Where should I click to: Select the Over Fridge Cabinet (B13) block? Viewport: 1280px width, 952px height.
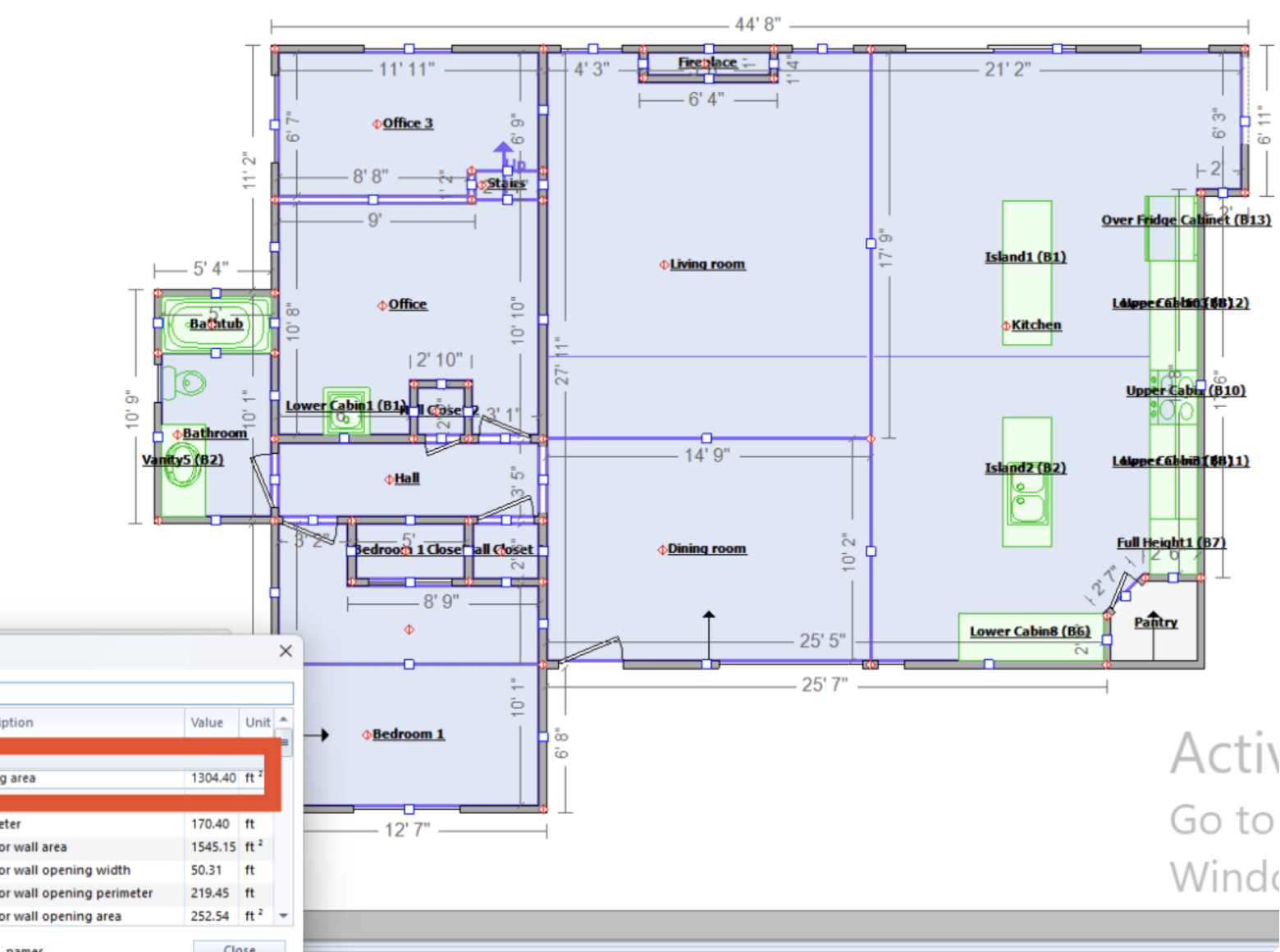pos(1171,228)
